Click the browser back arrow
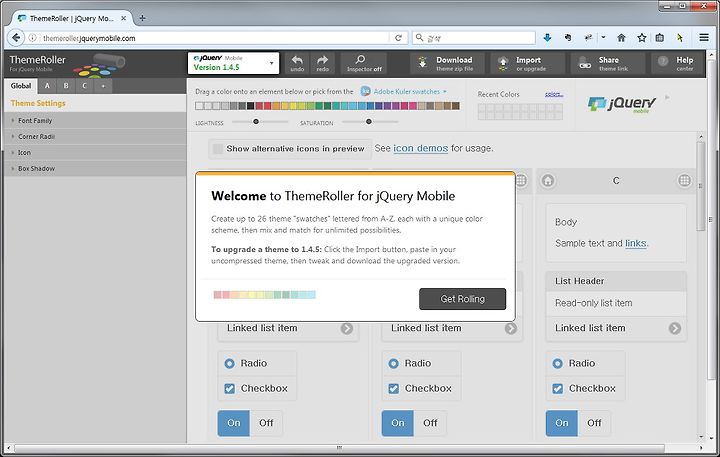720x457 pixels. [16, 38]
